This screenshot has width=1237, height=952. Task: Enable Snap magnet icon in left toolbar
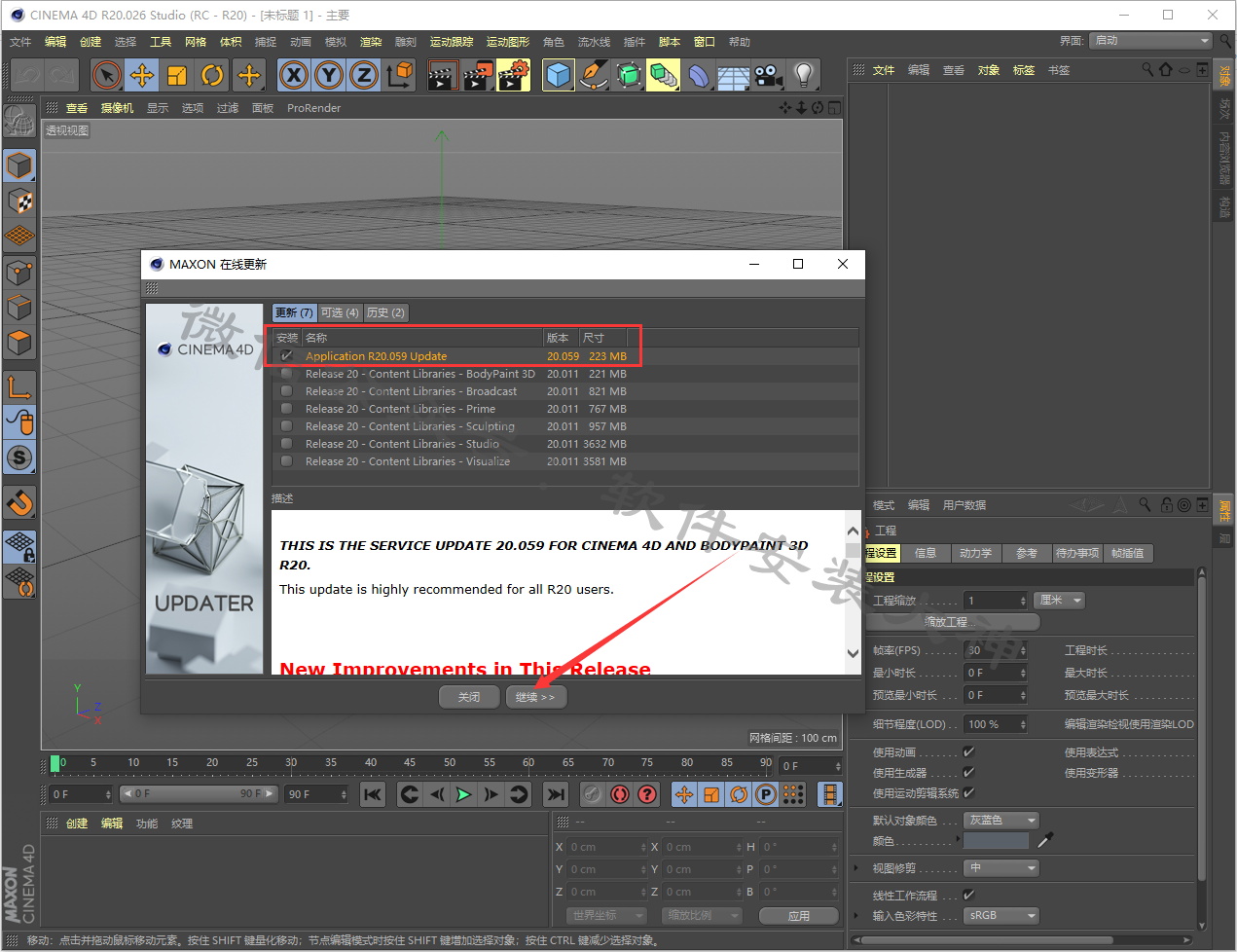[x=19, y=502]
